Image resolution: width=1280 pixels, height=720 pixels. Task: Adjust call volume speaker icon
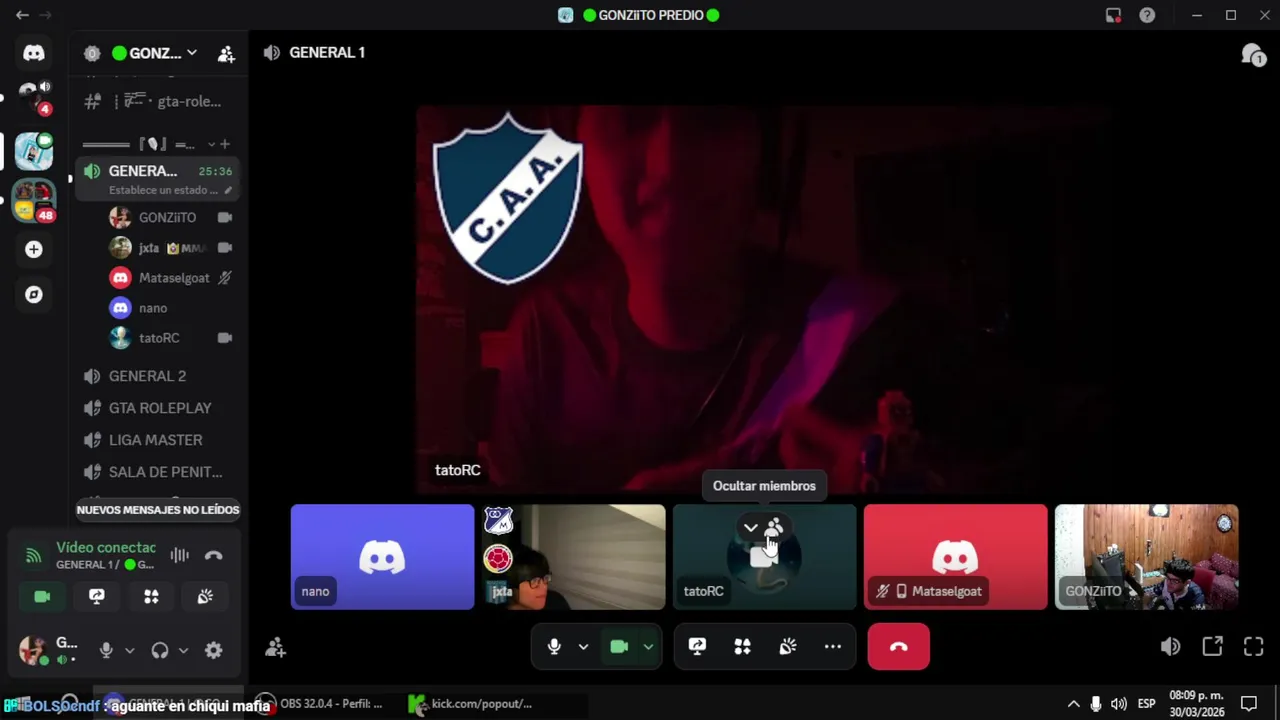[x=1170, y=647]
